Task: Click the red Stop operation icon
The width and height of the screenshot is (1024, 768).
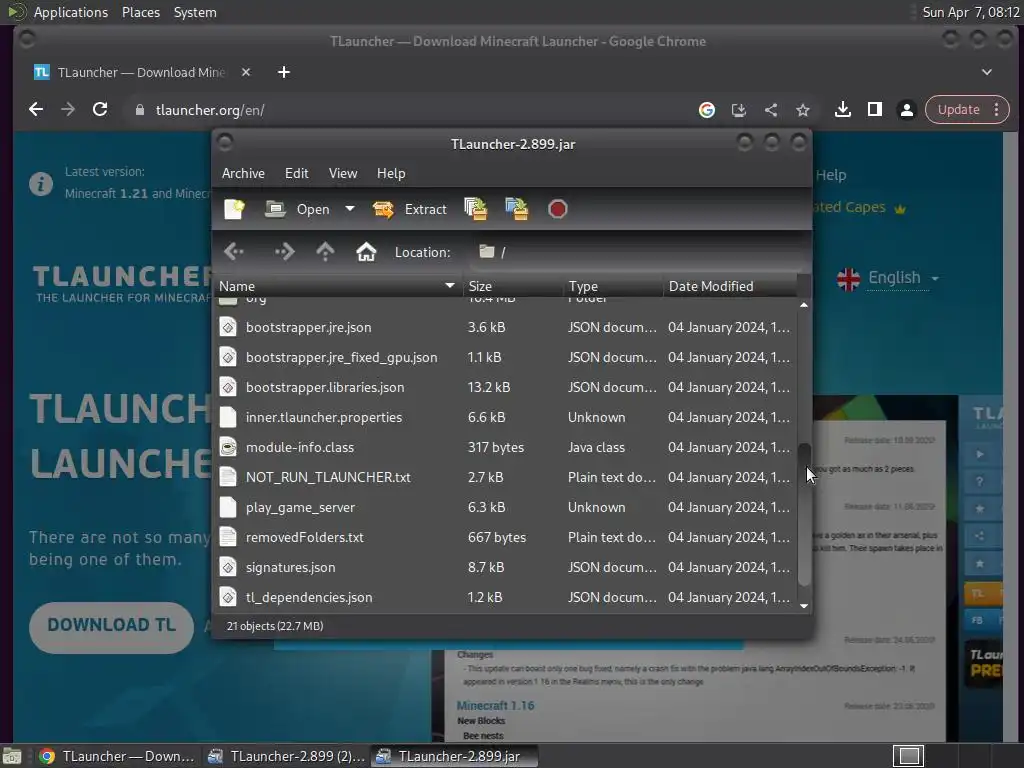Action: pos(557,209)
